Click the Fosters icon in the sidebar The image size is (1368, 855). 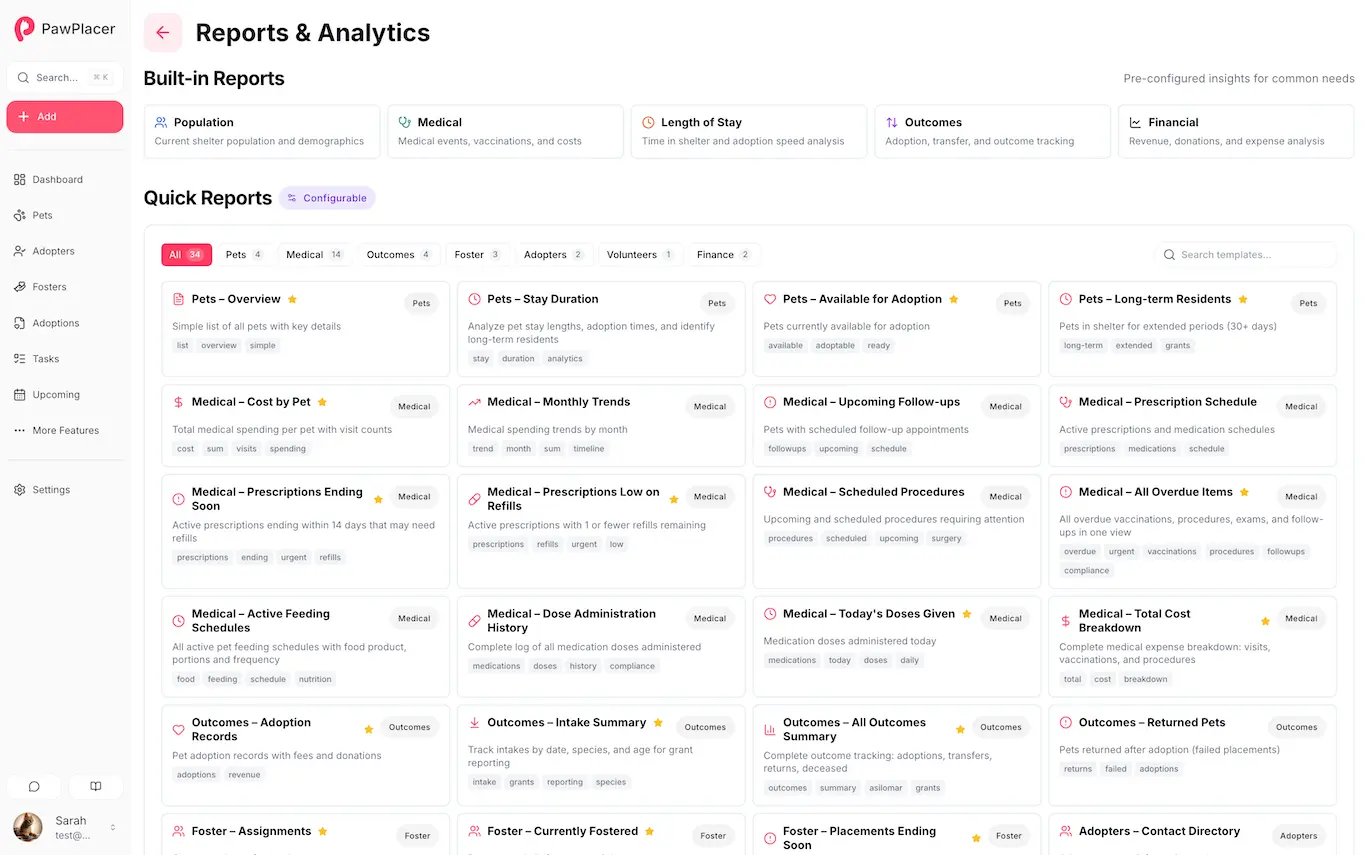point(23,287)
